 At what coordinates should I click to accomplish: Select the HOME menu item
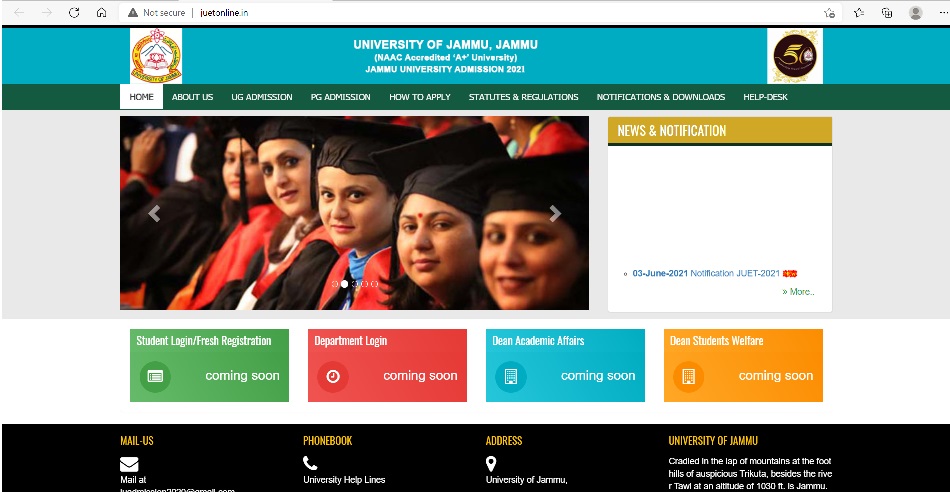click(141, 97)
